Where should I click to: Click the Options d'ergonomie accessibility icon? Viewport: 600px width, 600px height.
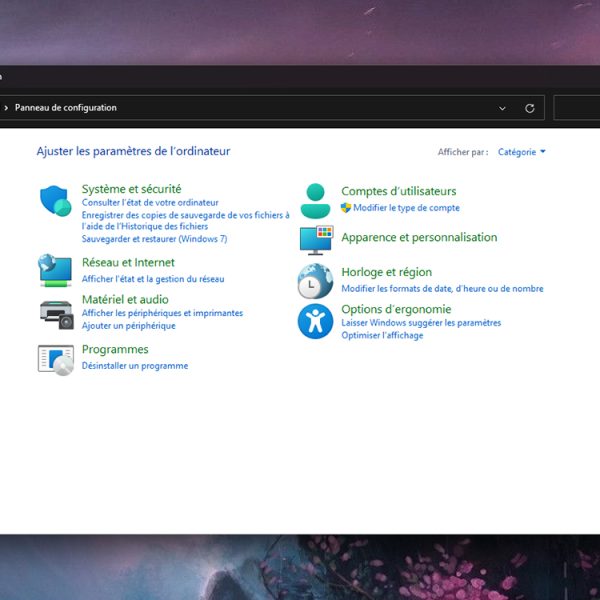click(315, 321)
